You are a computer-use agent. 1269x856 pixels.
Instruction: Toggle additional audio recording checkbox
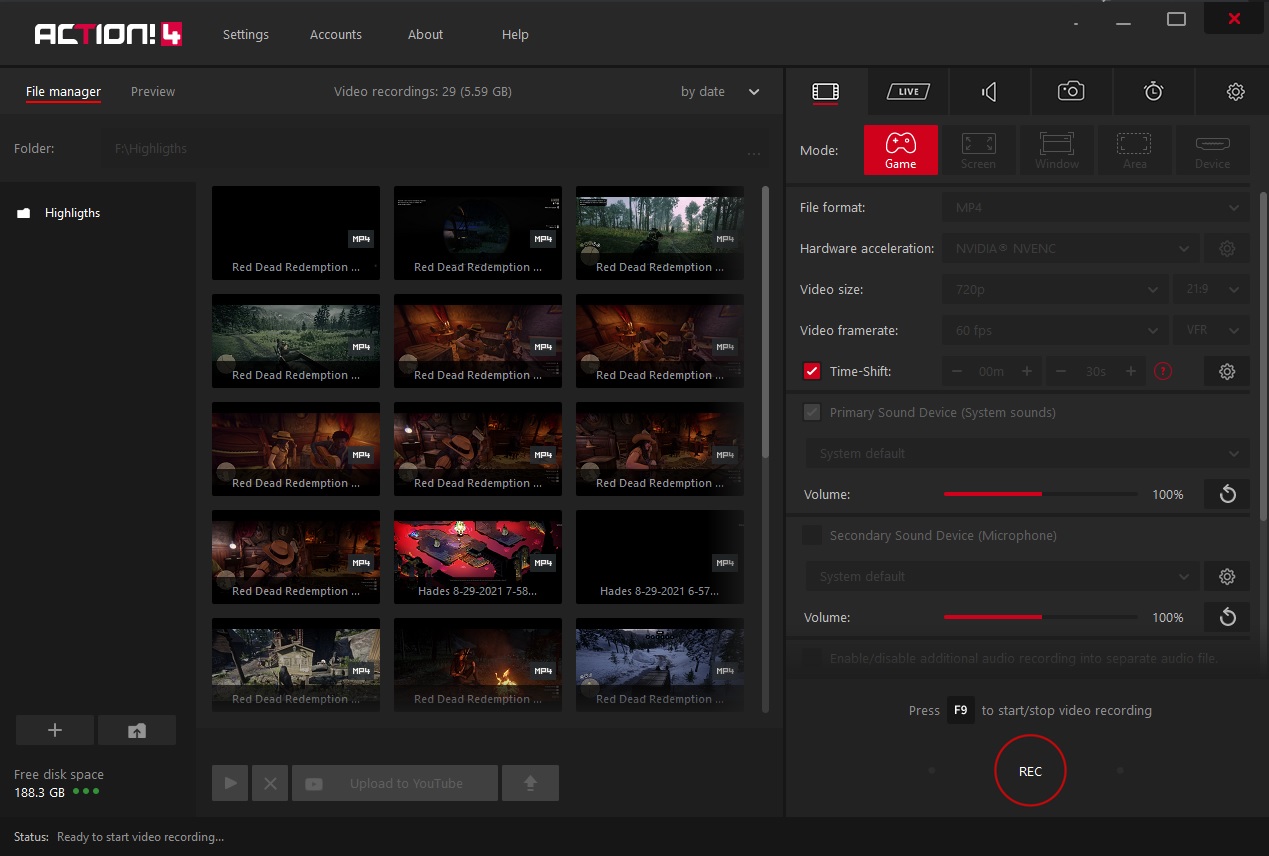(x=812, y=658)
